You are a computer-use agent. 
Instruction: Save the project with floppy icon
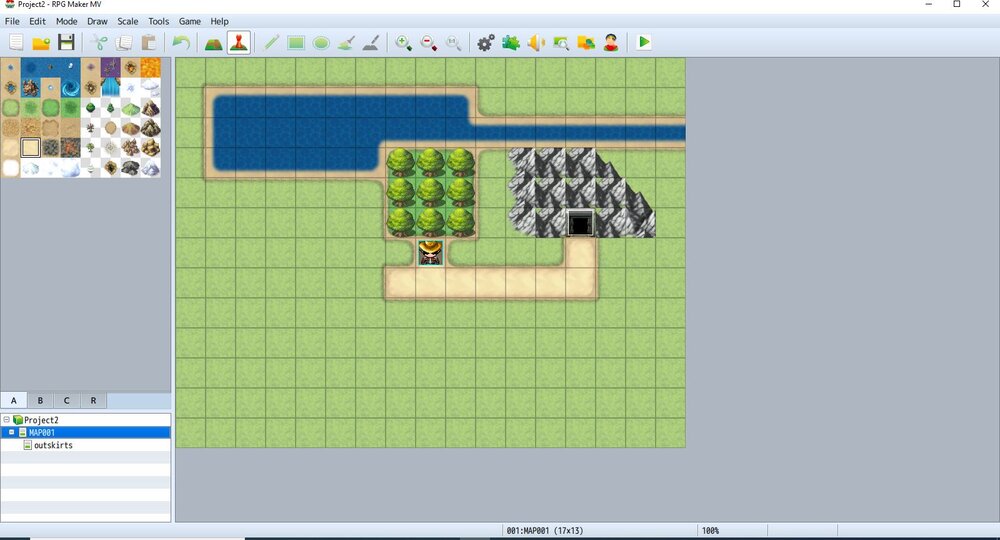(x=66, y=43)
